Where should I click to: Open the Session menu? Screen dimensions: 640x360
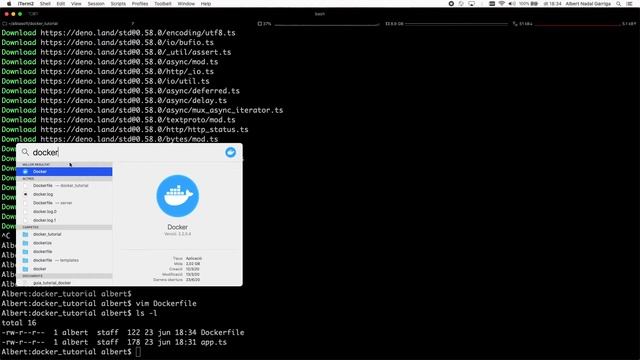tap(96, 4)
